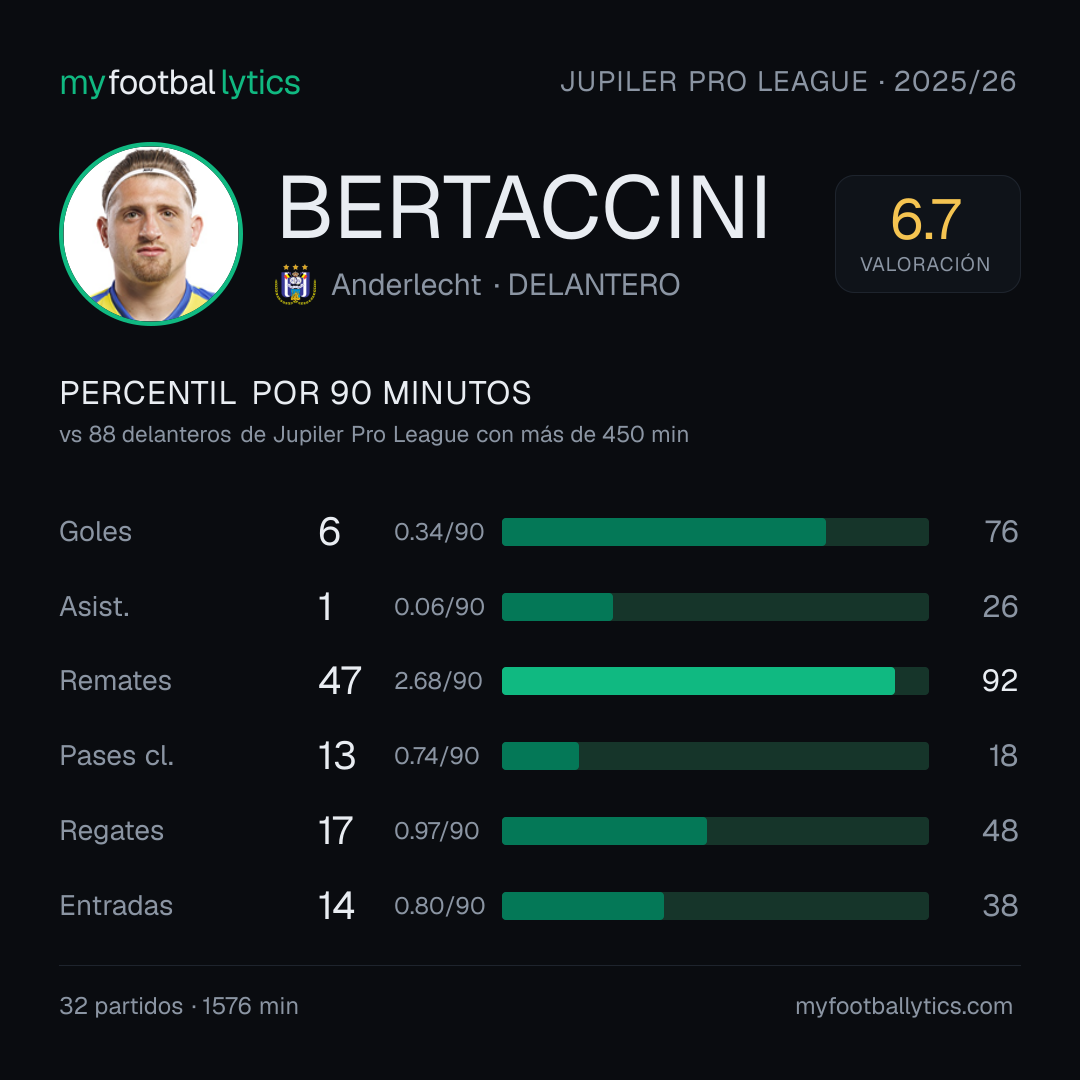The height and width of the screenshot is (1080, 1080).
Task: Select the BERTACCINI player name heading
Action: click(x=523, y=207)
